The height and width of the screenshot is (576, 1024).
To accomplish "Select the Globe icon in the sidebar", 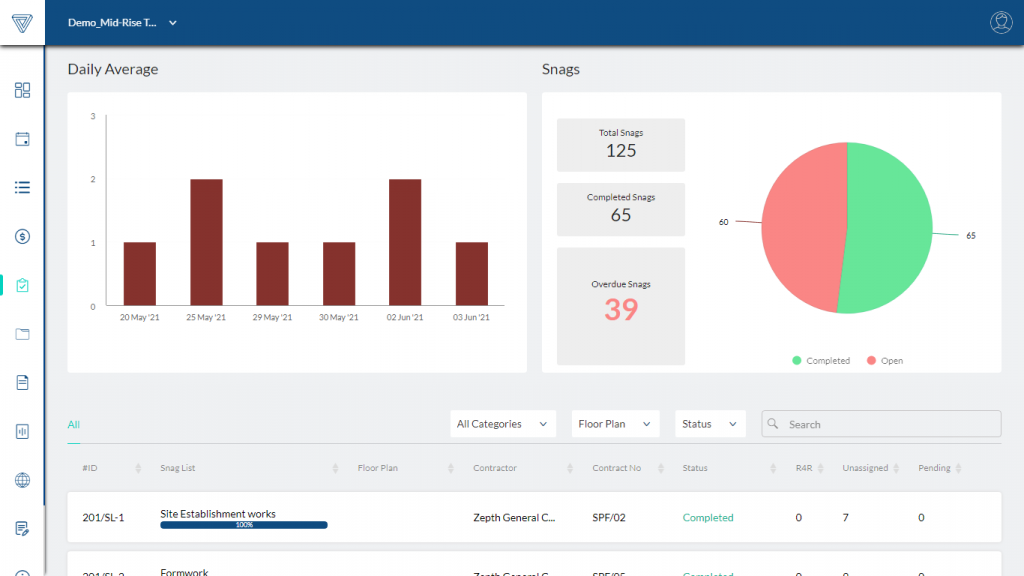I will pyautogui.click(x=22, y=480).
